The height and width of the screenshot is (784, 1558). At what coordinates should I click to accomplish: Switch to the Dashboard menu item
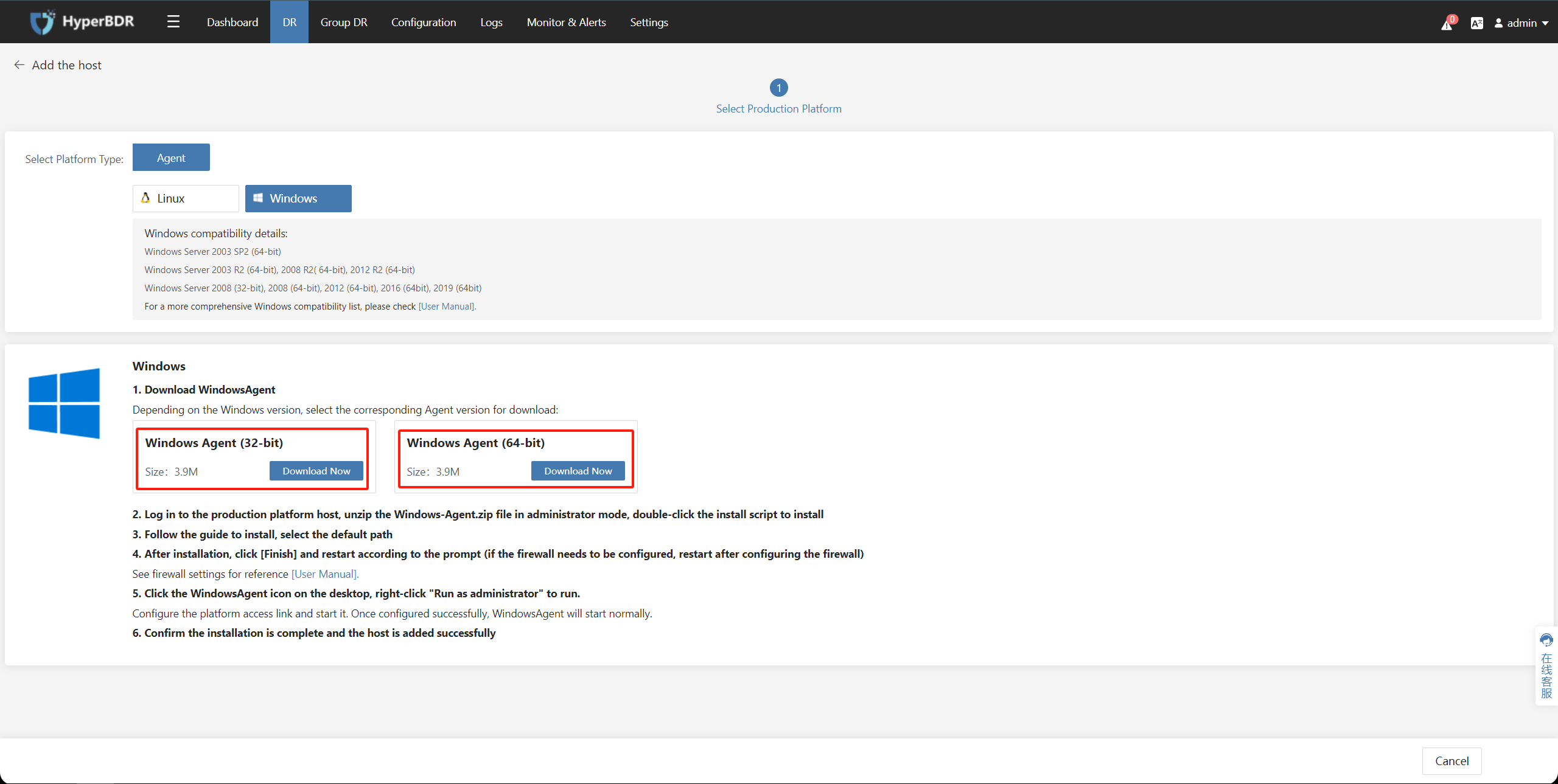click(231, 22)
